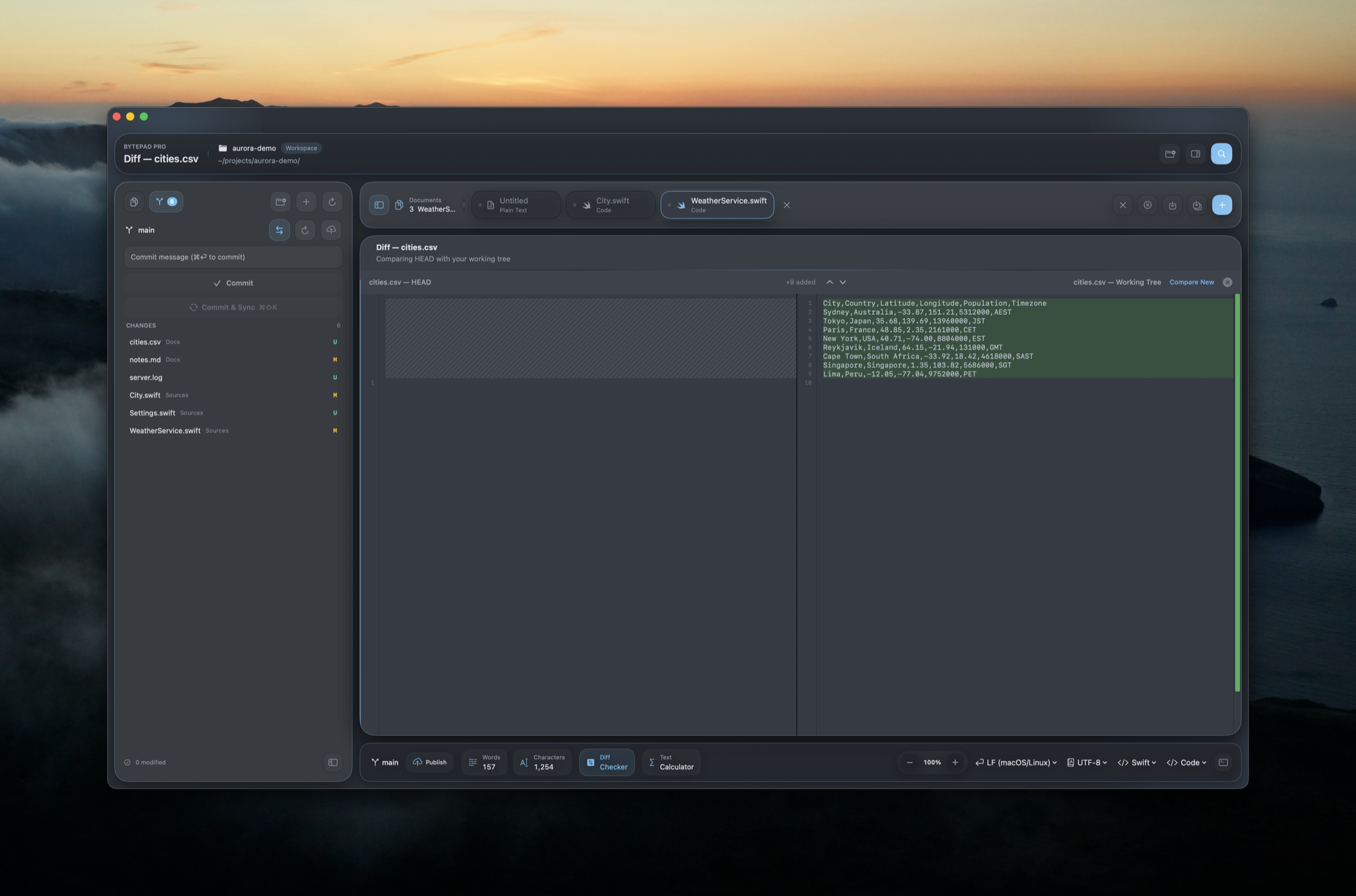Image resolution: width=1356 pixels, height=896 pixels.
Task: Click the Publish button in status bar
Action: pos(430,763)
